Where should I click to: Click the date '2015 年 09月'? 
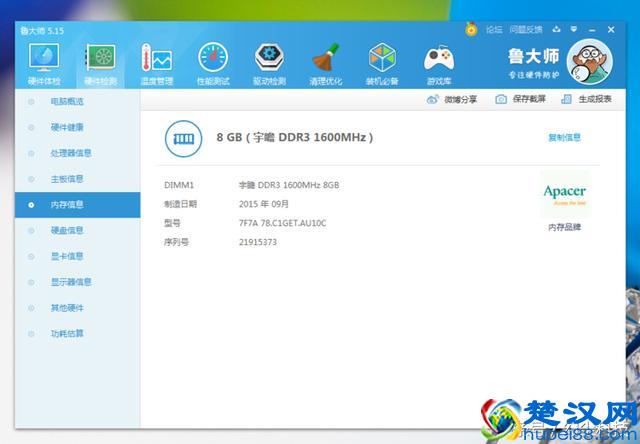(264, 204)
